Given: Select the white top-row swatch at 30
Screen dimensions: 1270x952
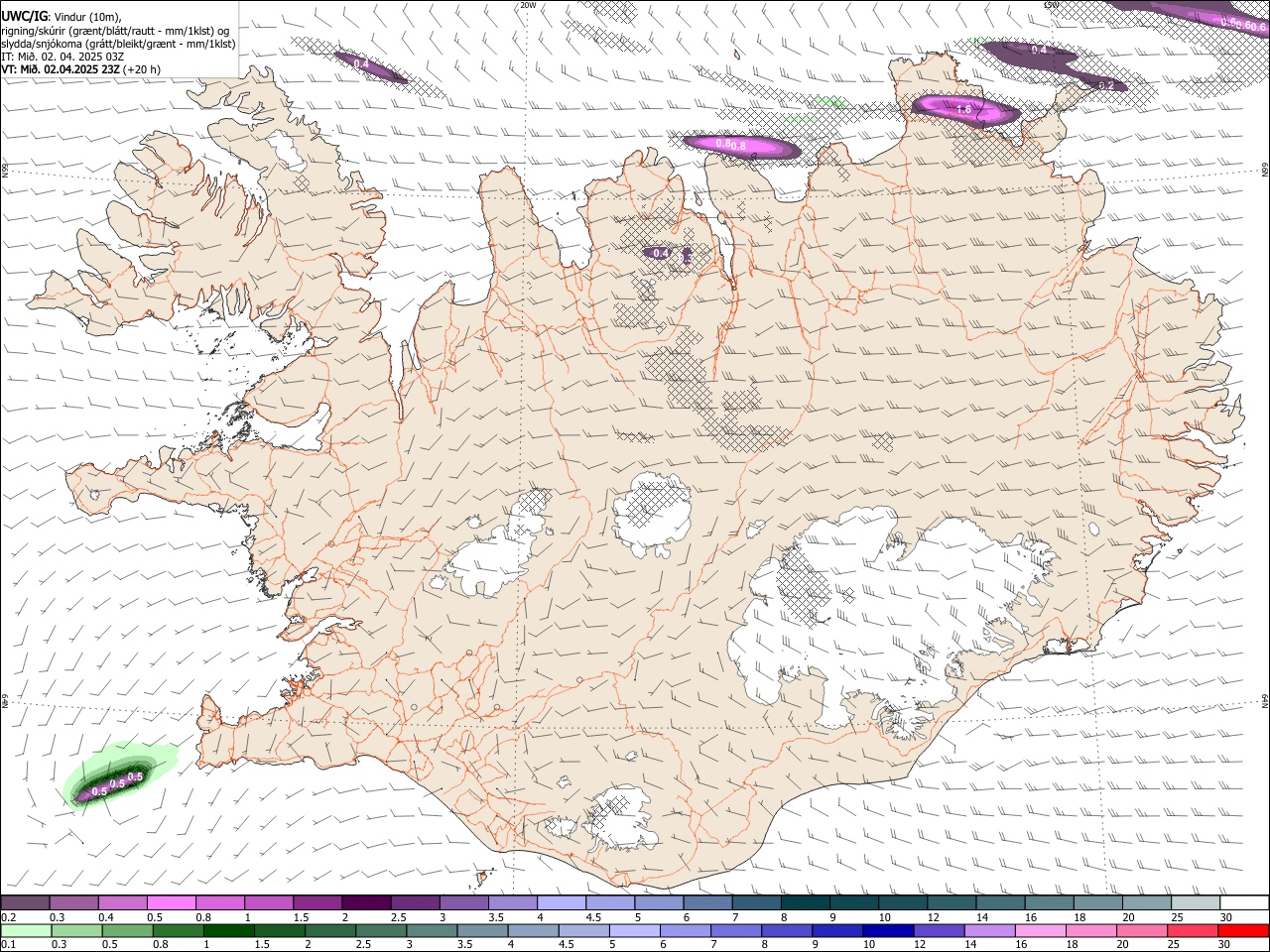Looking at the screenshot, I should pos(1244,902).
